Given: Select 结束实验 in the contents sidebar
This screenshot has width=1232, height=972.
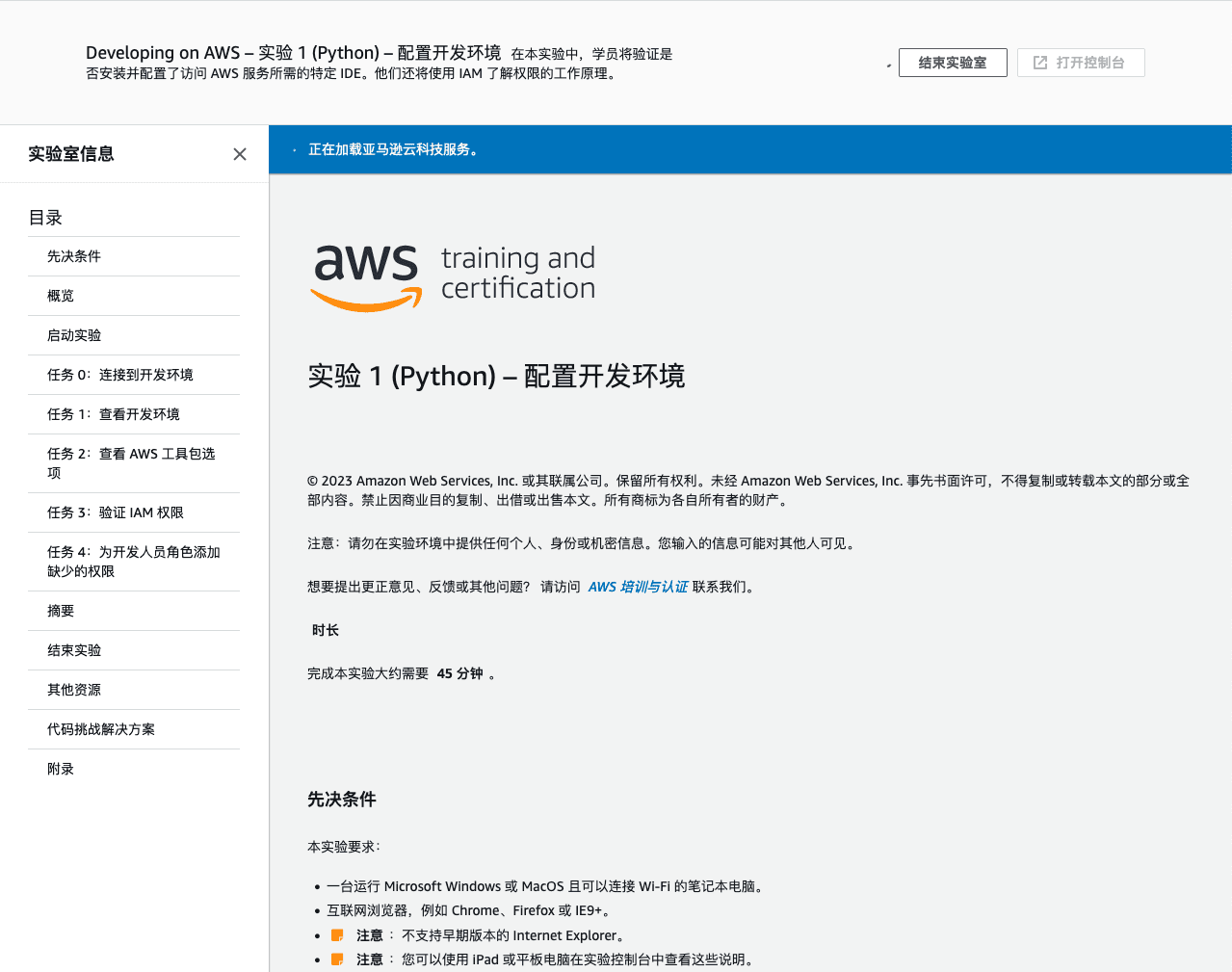Looking at the screenshot, I should click(74, 650).
